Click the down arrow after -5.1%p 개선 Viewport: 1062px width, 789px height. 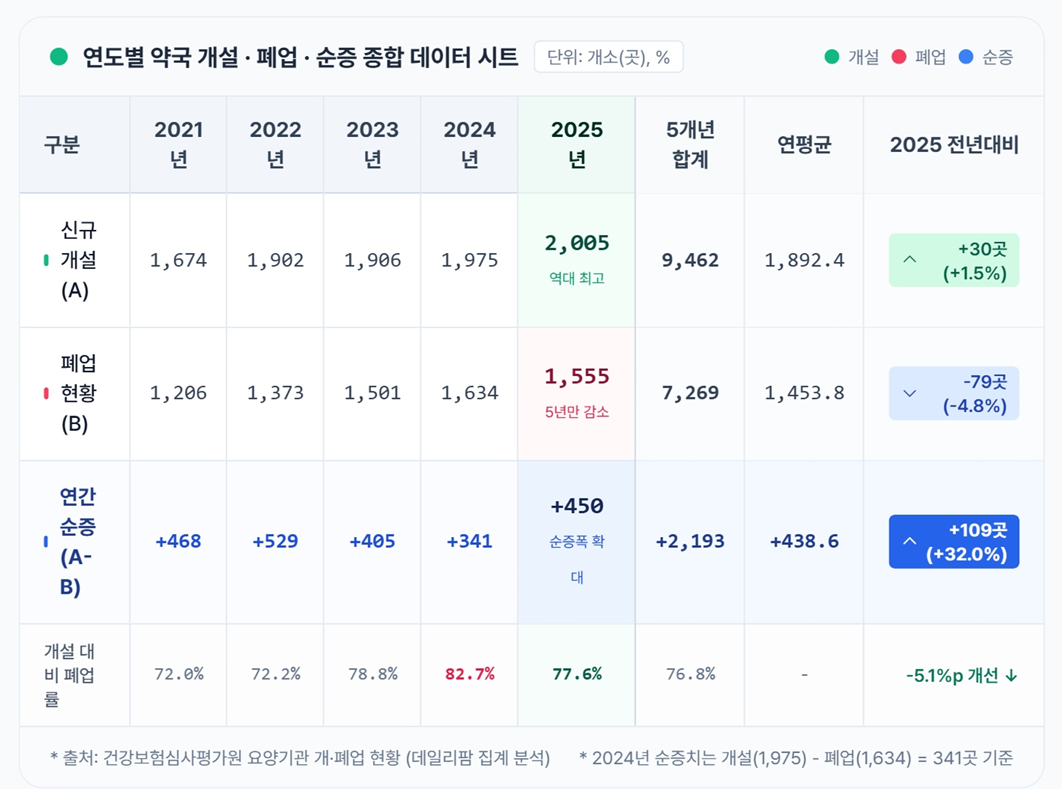point(1011,675)
